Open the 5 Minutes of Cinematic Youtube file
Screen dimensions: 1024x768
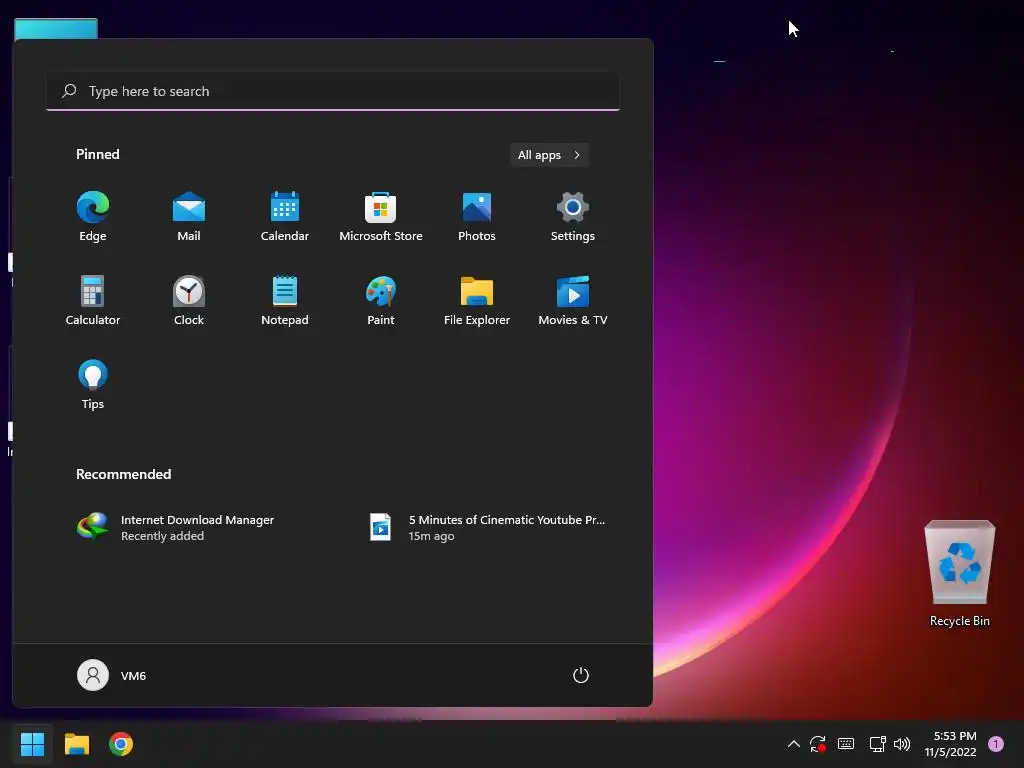pyautogui.click(x=487, y=527)
